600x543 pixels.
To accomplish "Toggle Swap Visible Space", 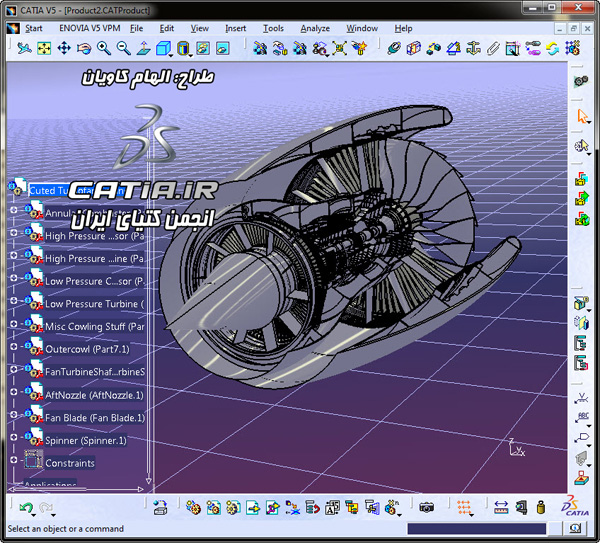I will tap(223, 49).
